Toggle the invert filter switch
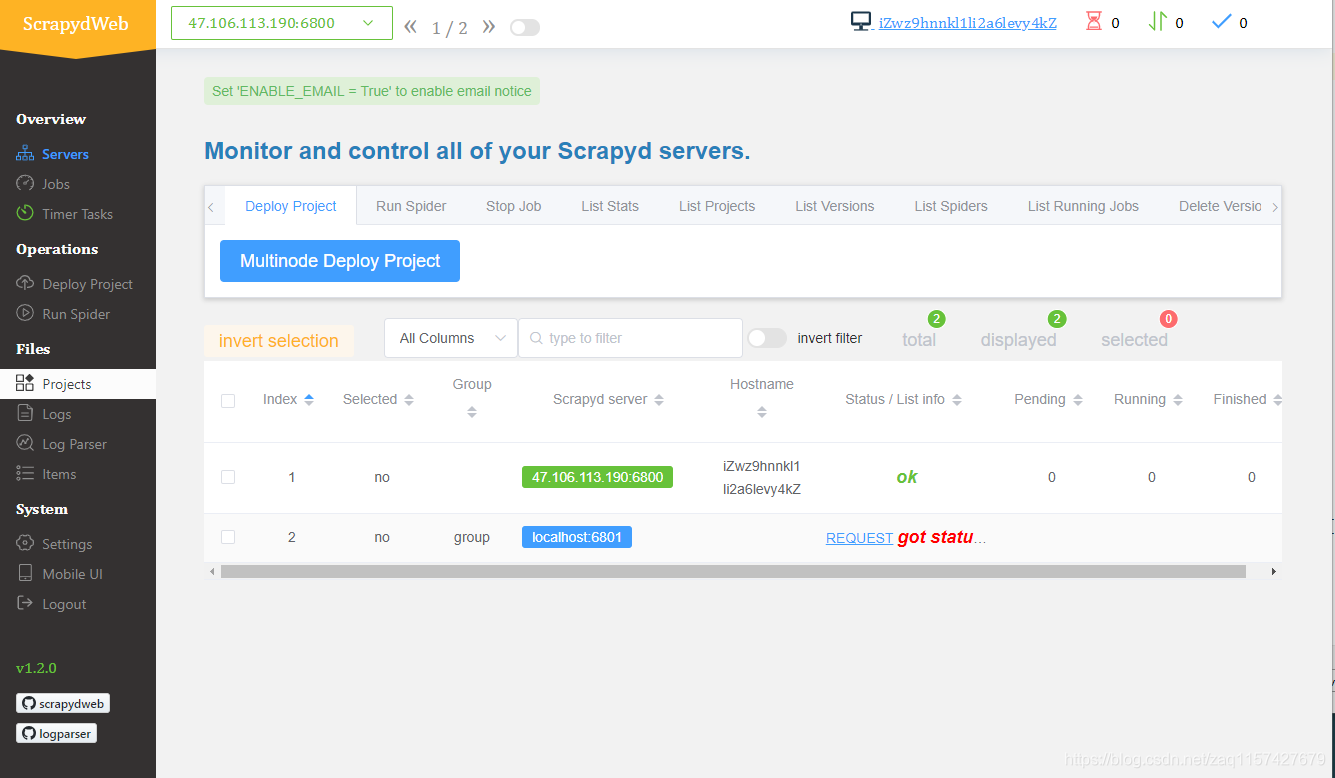The height and width of the screenshot is (778, 1335). 767,338
